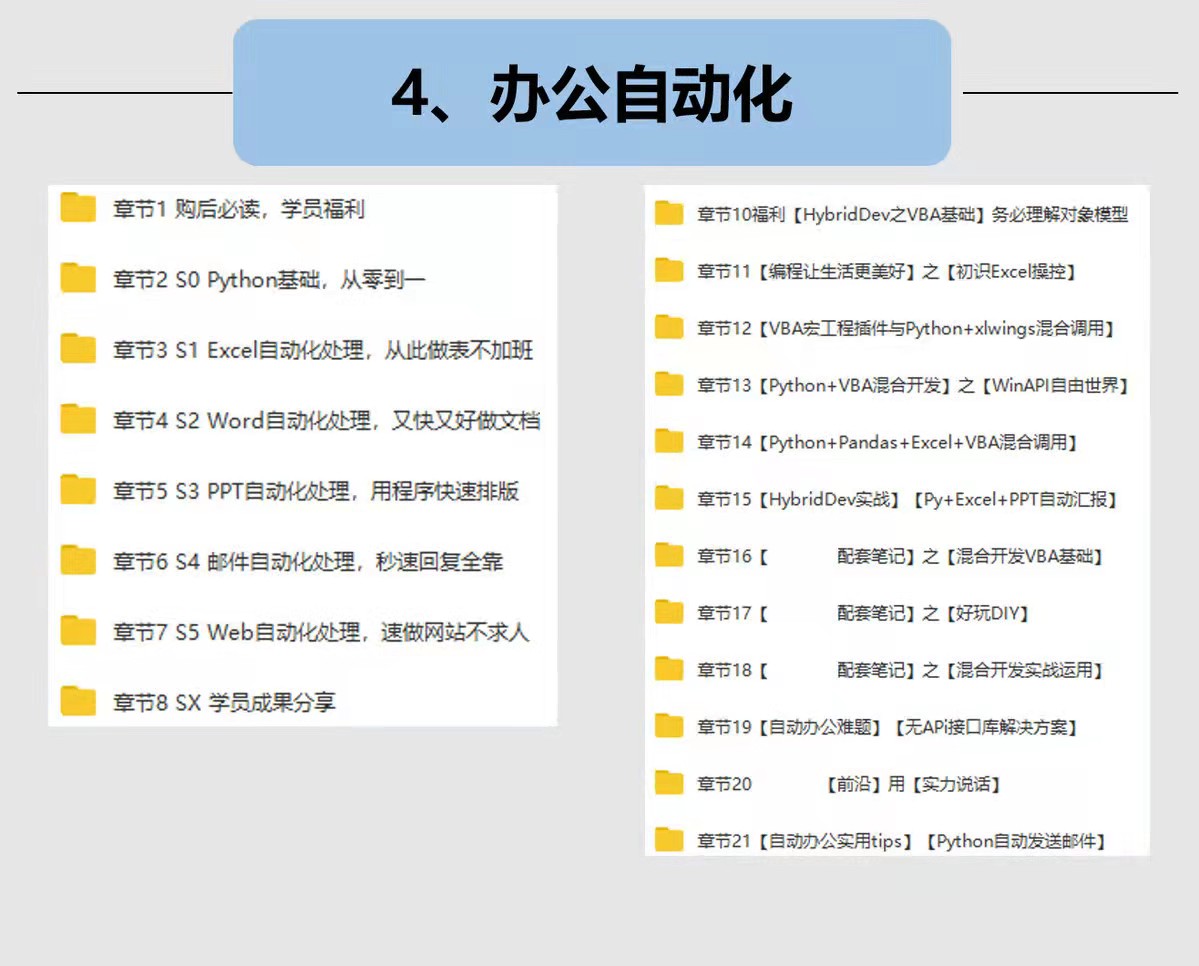The width and height of the screenshot is (1199, 966).
Task: Open 章节20 前沿 用实力说话 folder name
Action: pos(849,784)
